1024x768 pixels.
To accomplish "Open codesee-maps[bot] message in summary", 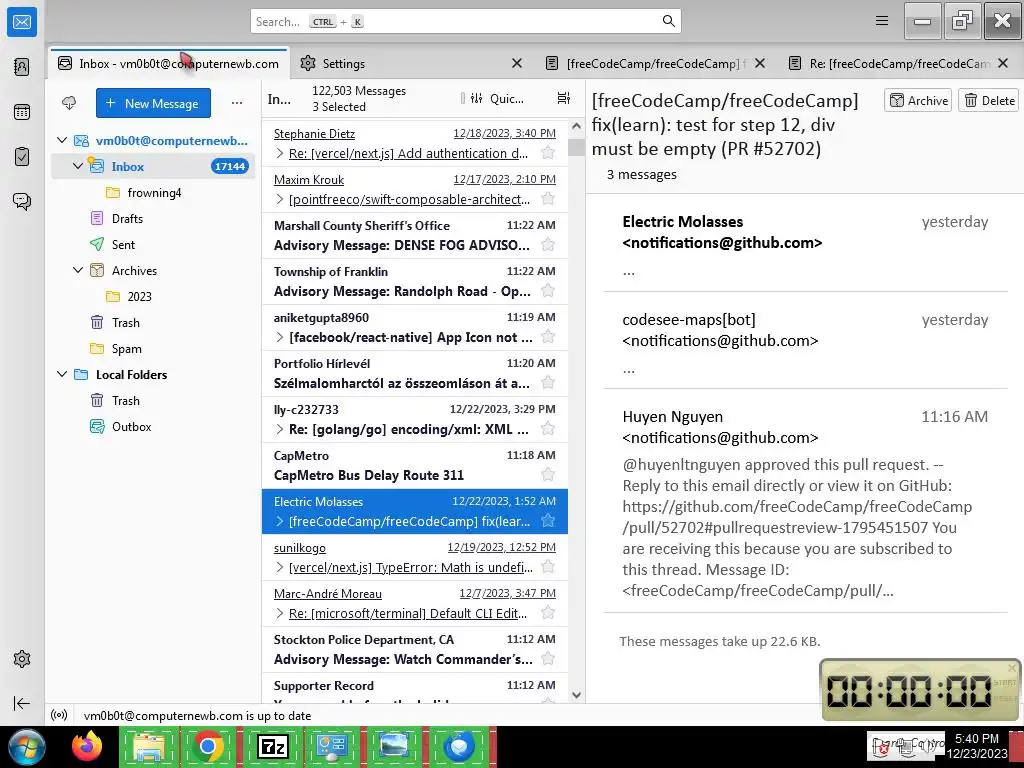I will [x=805, y=340].
